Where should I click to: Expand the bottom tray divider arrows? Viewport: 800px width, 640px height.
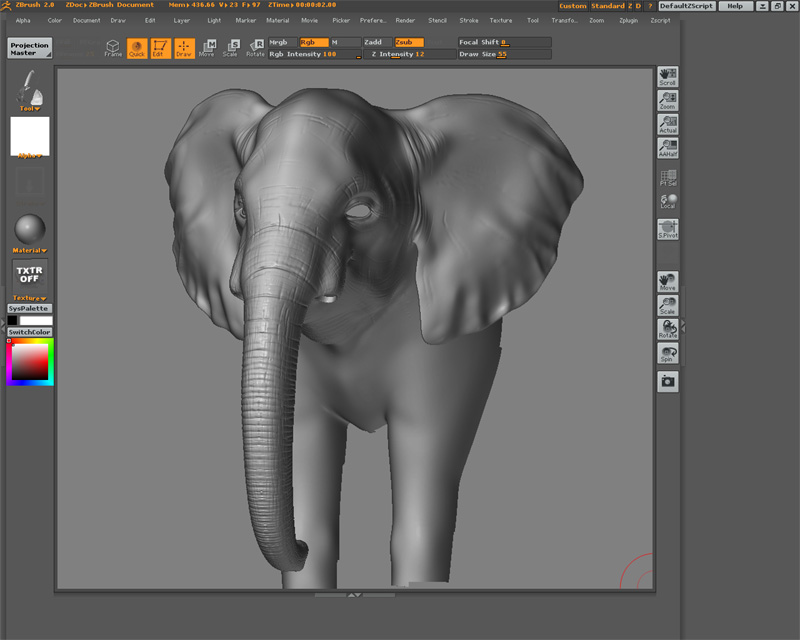click(355, 595)
